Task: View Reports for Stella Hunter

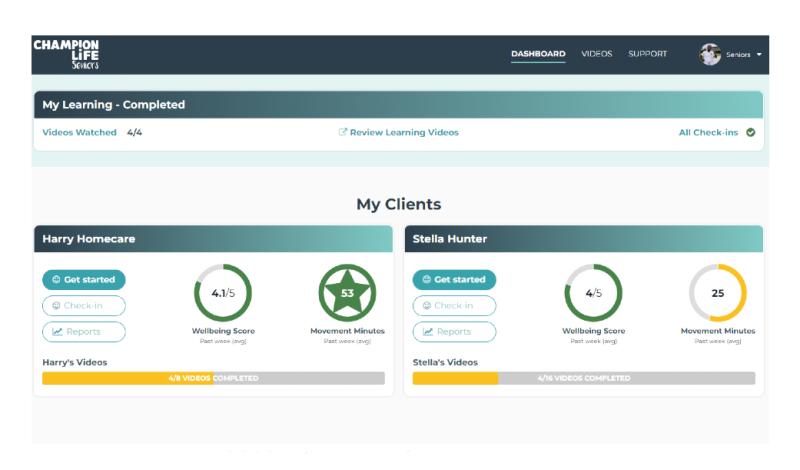Action: click(x=454, y=331)
